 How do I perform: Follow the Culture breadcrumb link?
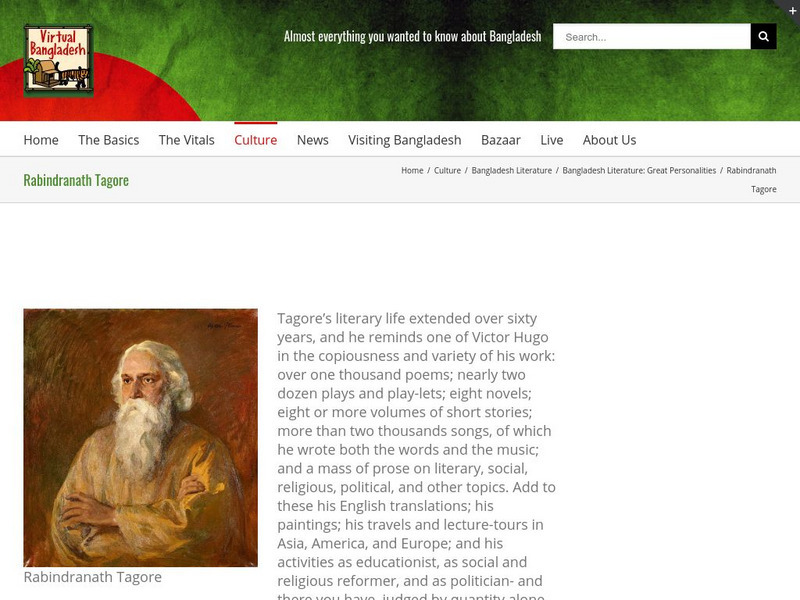[x=447, y=170]
